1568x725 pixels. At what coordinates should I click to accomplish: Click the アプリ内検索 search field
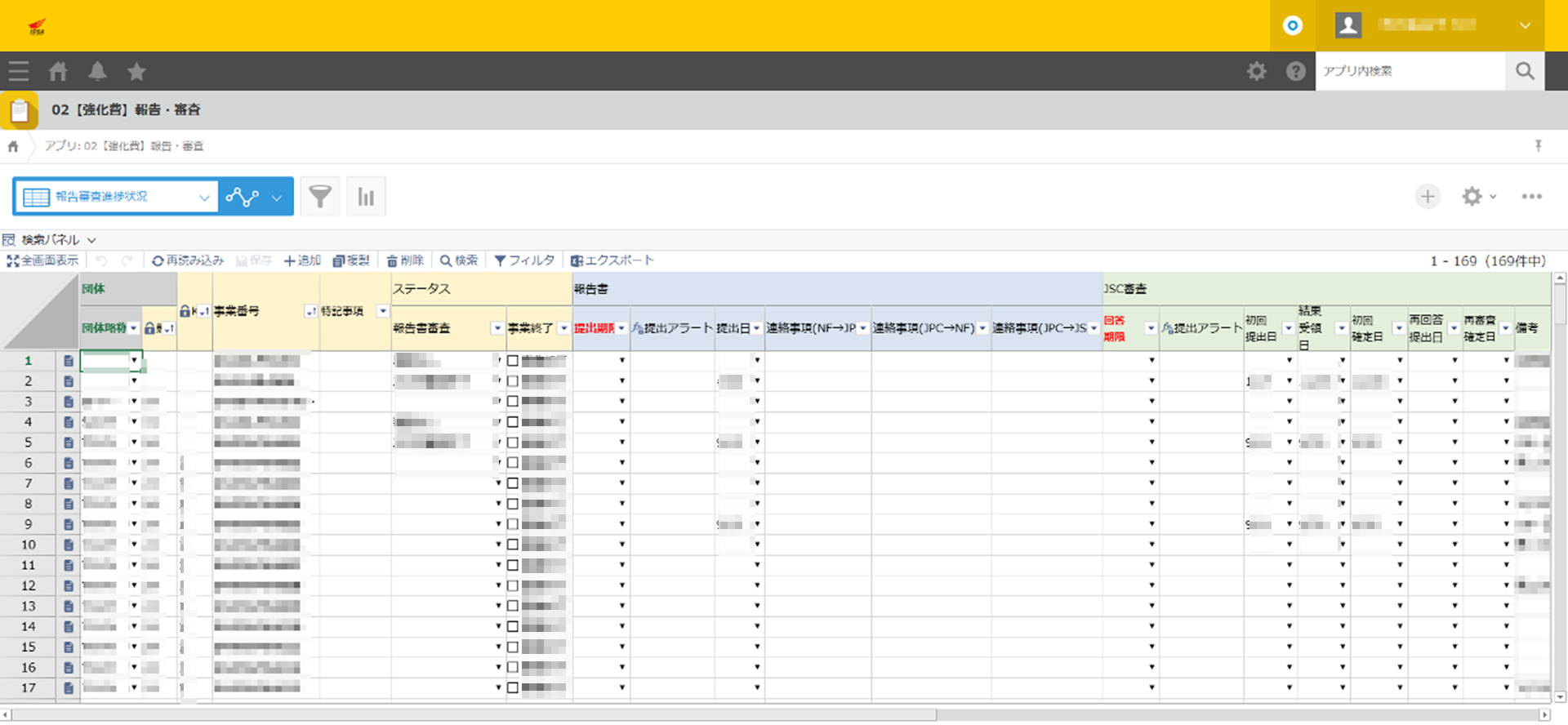pyautogui.click(x=1410, y=72)
